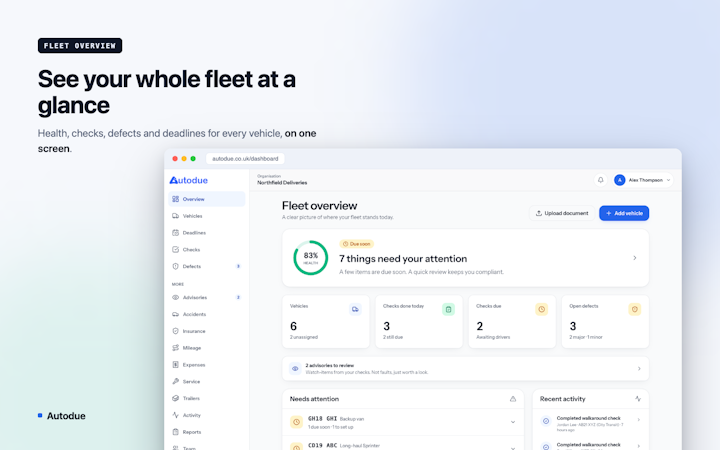Click the Fleet overview heading
The width and height of the screenshot is (720, 450).
pyautogui.click(x=320, y=206)
